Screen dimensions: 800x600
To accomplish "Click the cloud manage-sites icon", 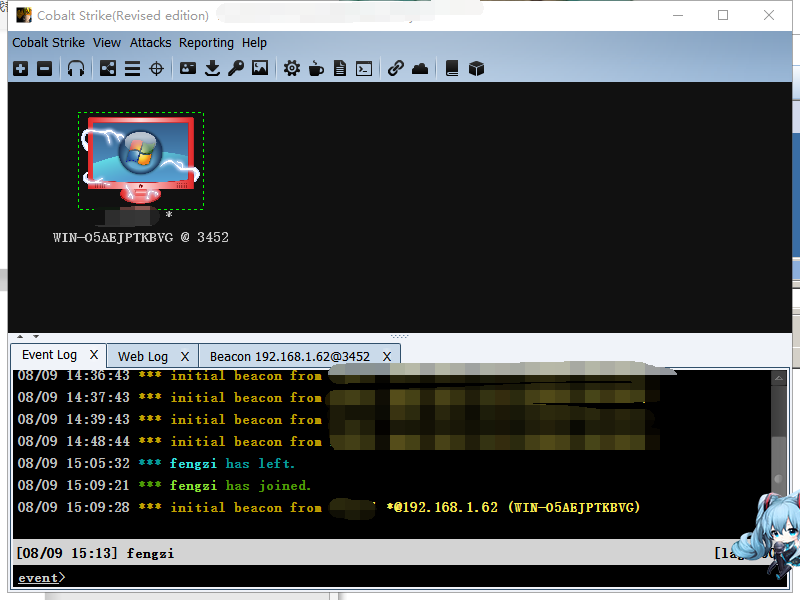I will tap(420, 68).
